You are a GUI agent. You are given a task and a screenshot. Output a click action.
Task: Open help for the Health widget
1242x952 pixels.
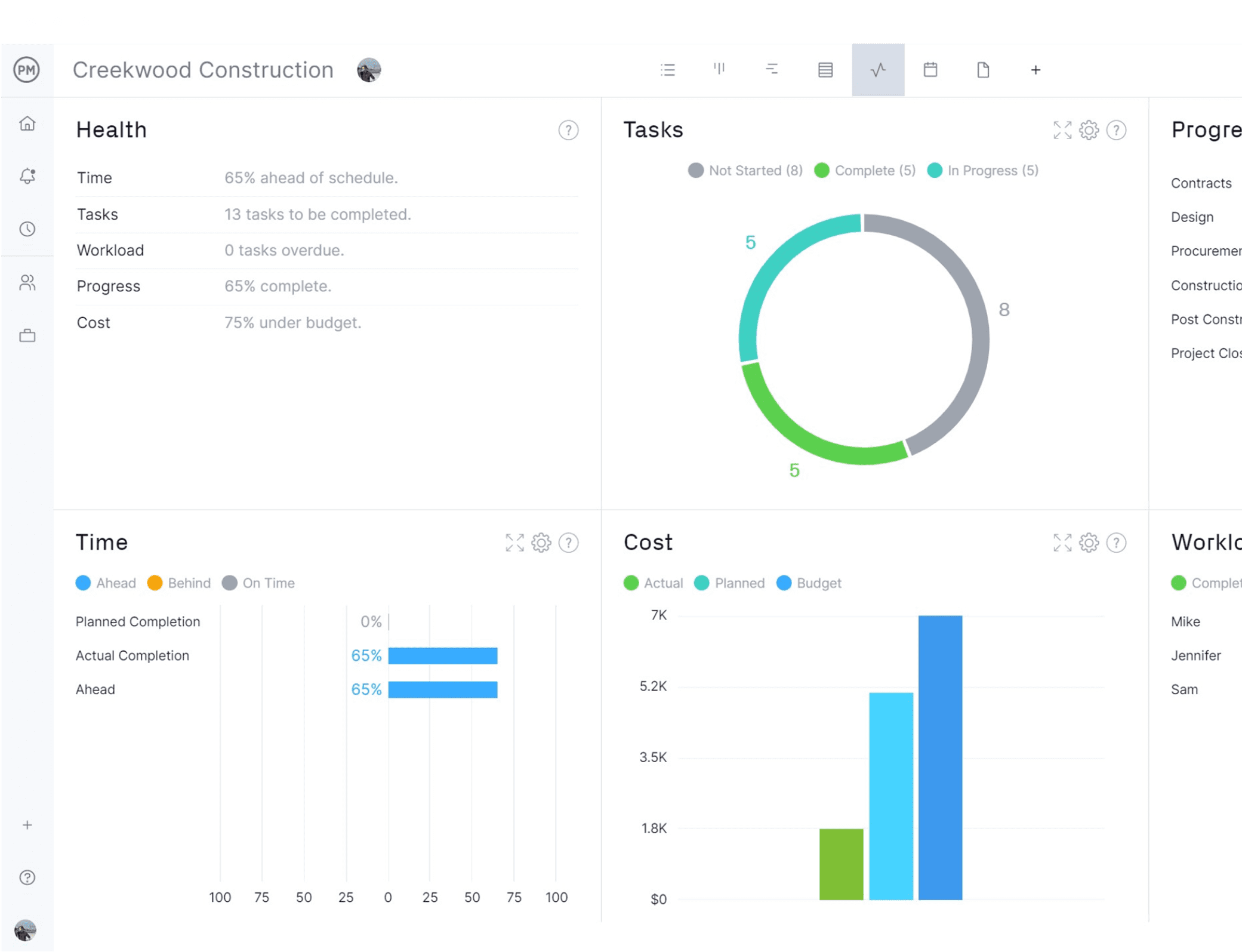568,130
